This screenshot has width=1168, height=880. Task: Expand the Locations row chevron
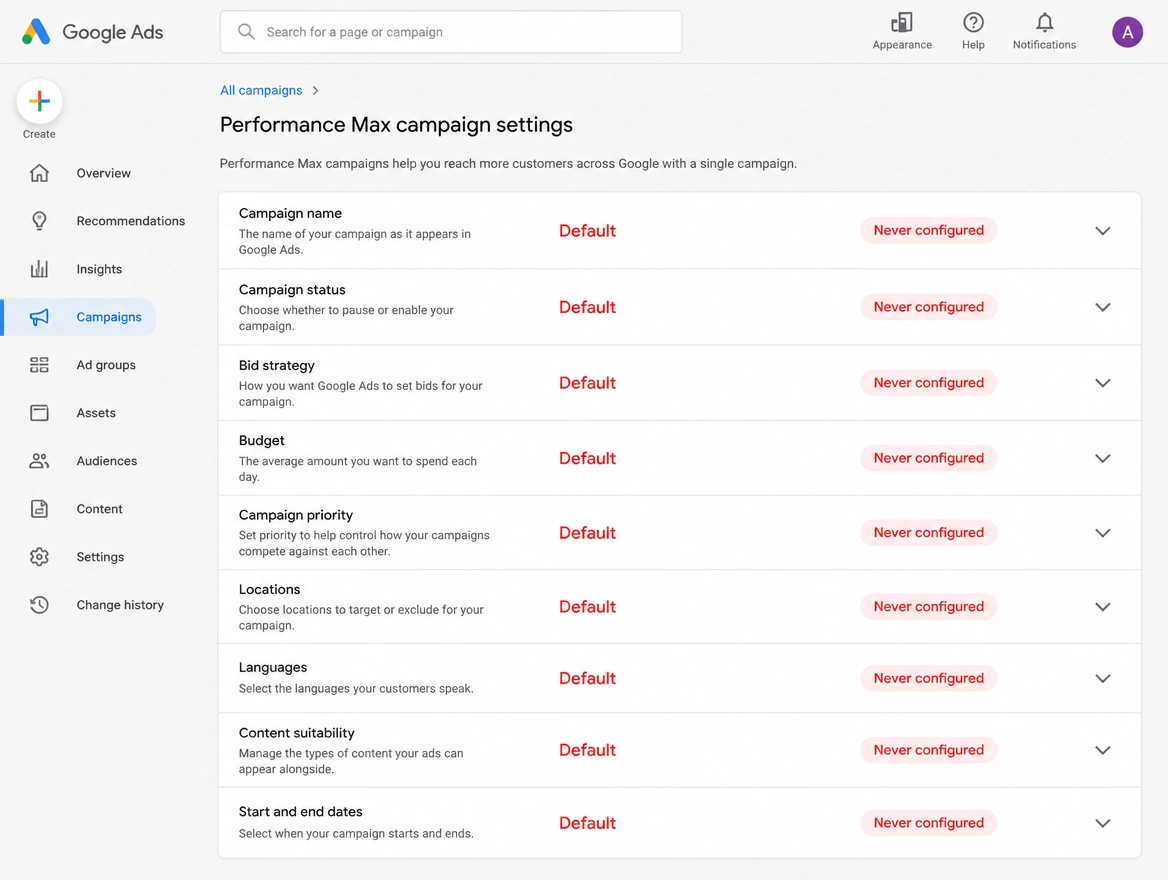(x=1102, y=607)
